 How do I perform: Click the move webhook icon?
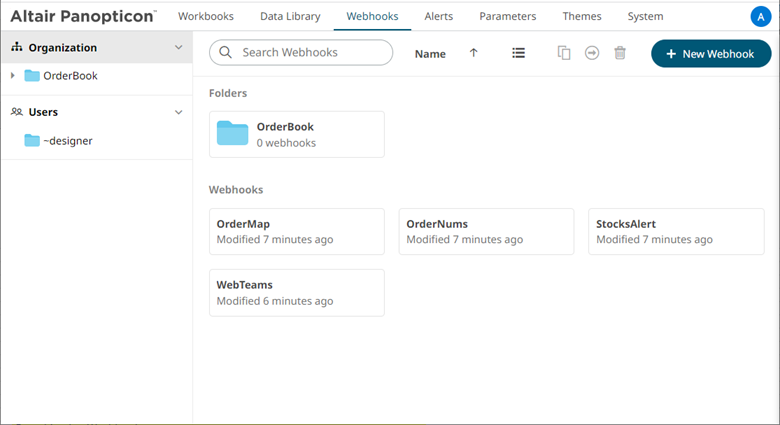[592, 53]
